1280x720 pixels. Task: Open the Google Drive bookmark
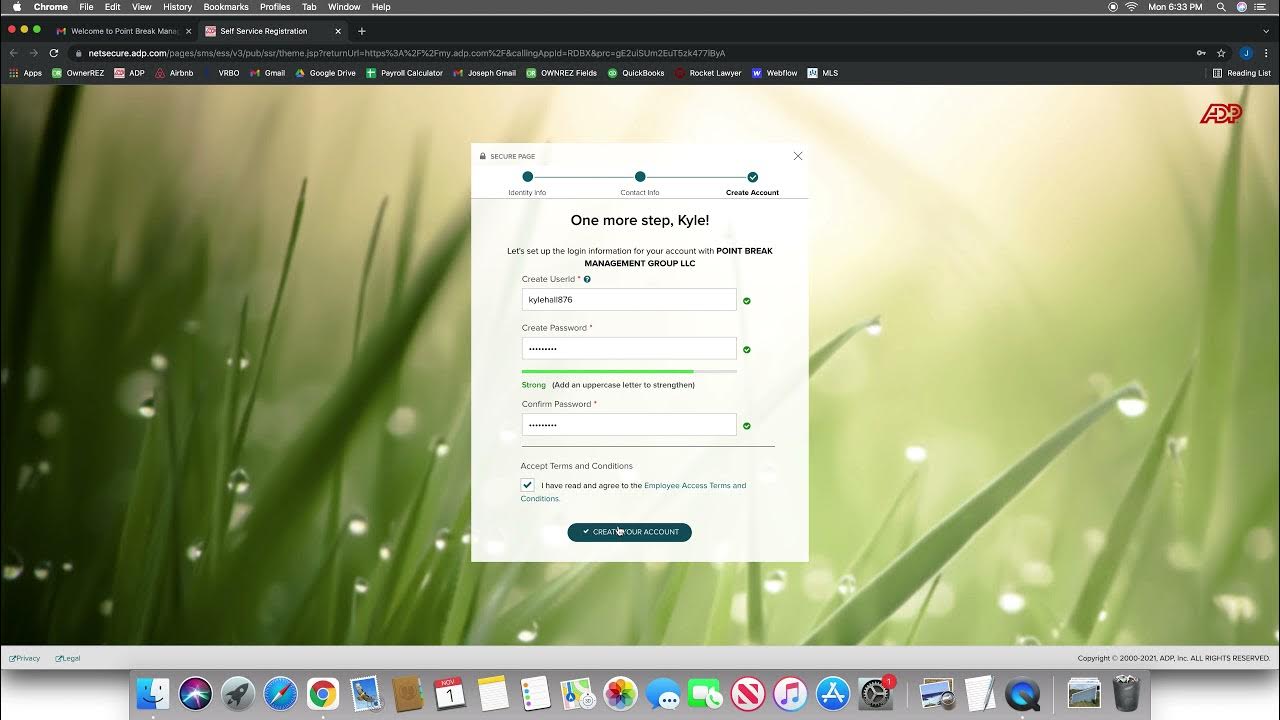click(x=325, y=73)
